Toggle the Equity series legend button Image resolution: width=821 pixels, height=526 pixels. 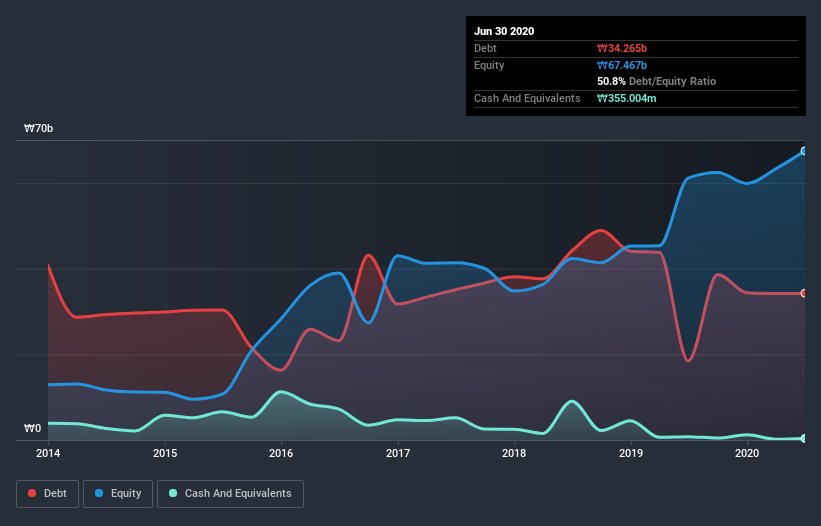[118, 494]
